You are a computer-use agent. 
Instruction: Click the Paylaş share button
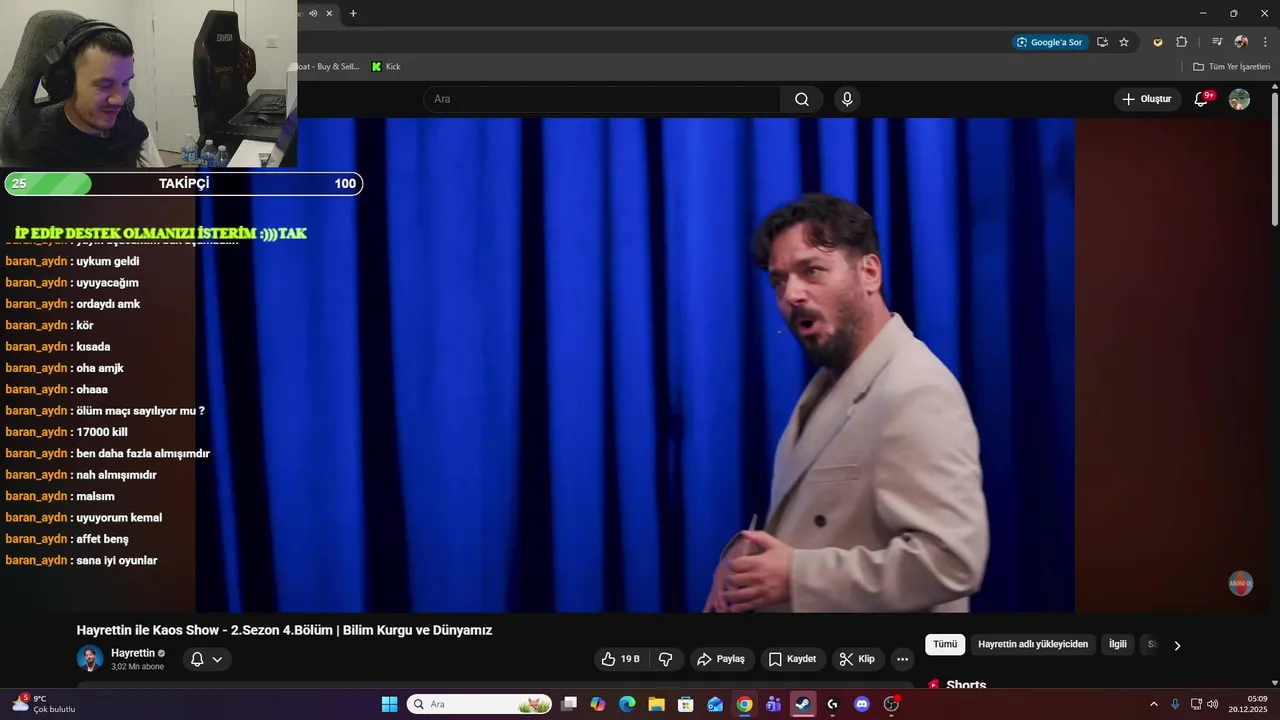click(721, 659)
